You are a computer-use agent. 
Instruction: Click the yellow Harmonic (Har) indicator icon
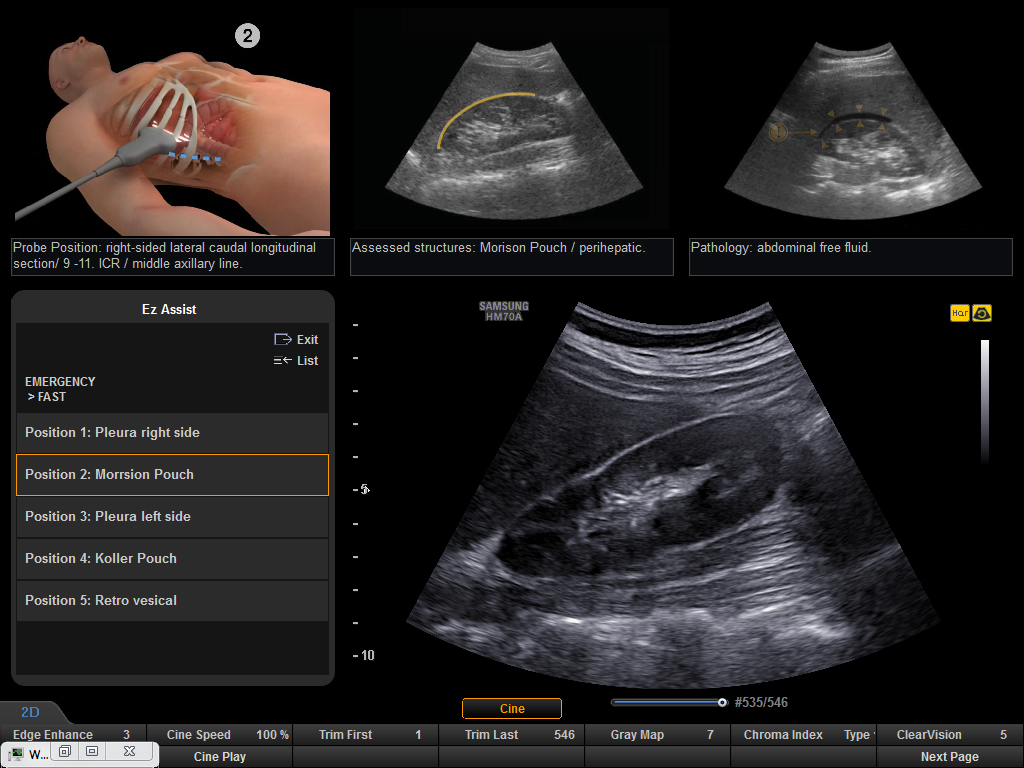[x=959, y=313]
